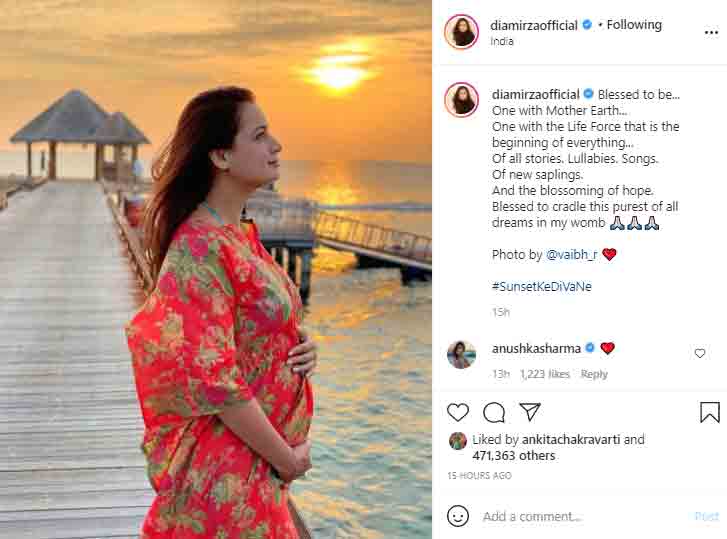
Task: Save post with bookmark icon
Action: [x=710, y=412]
